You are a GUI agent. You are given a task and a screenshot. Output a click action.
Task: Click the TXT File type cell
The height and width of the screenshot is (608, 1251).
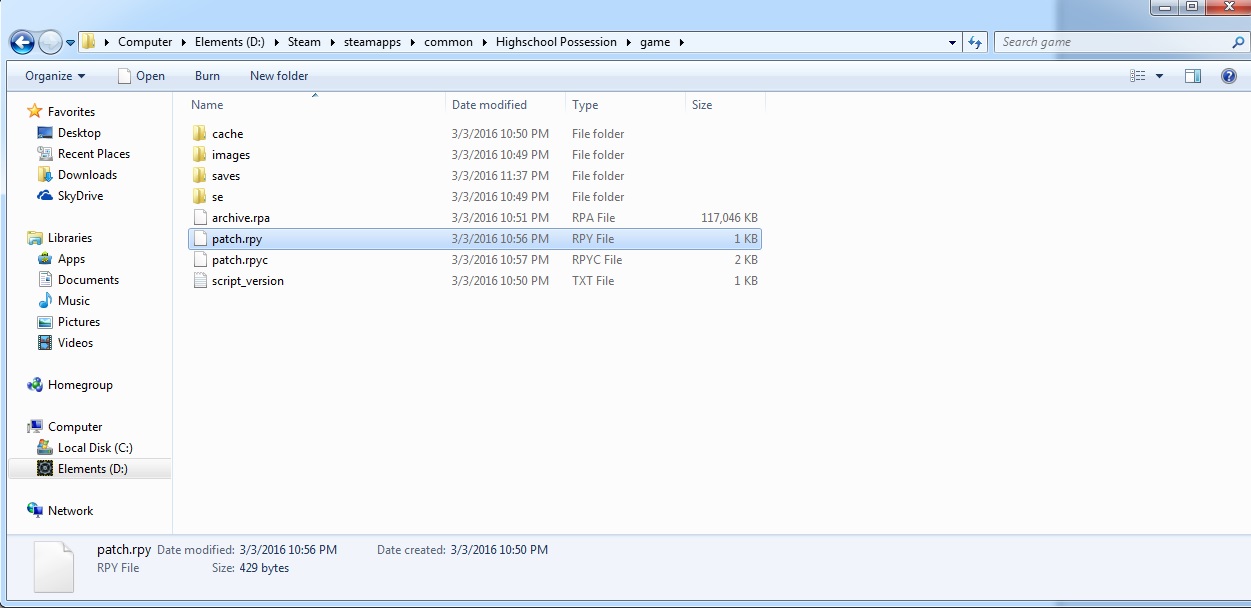pos(593,281)
